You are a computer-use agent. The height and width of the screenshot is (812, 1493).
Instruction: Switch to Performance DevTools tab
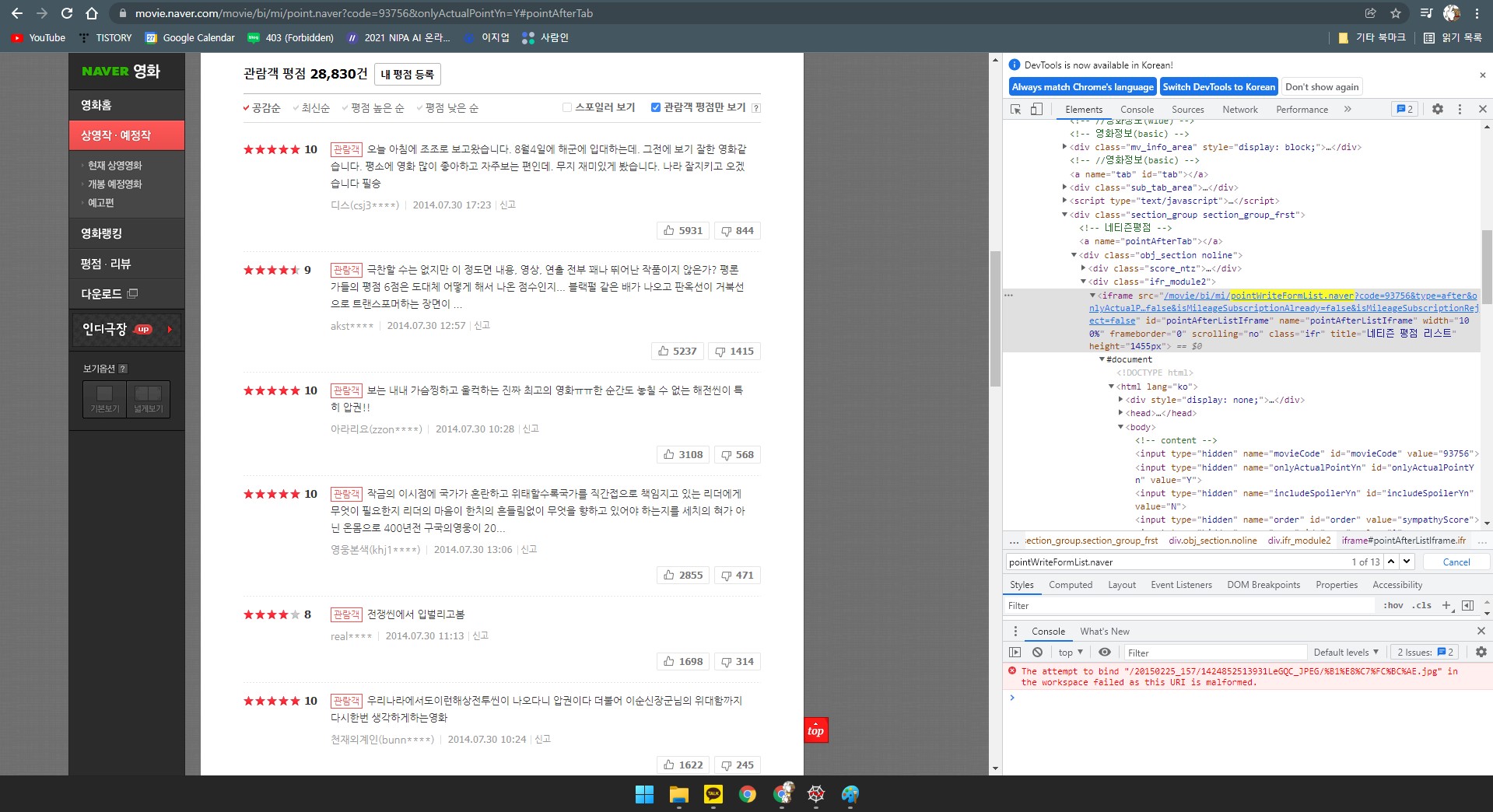pyautogui.click(x=1302, y=109)
